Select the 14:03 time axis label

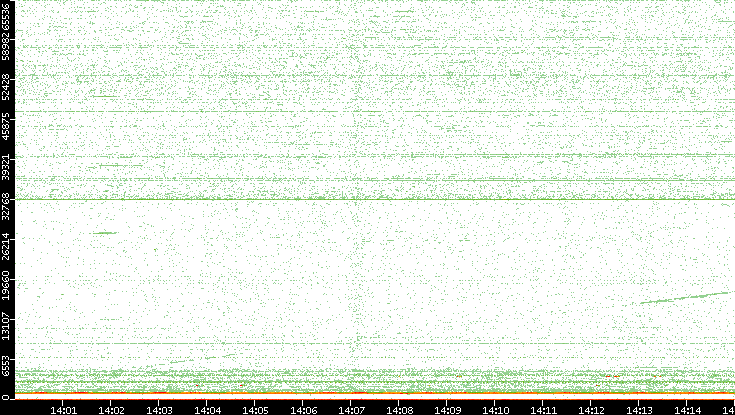pyautogui.click(x=159, y=410)
